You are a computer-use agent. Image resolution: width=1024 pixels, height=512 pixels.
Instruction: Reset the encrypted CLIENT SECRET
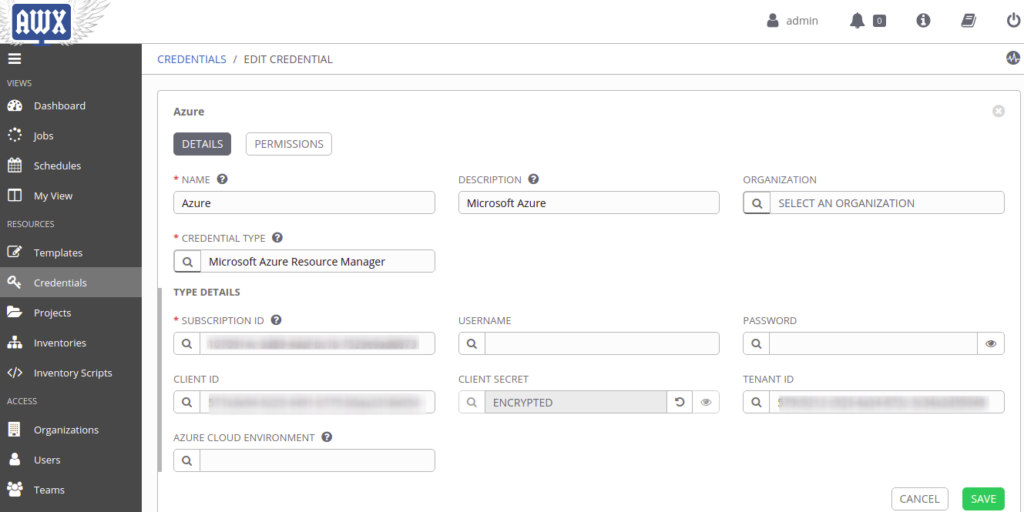tap(679, 402)
